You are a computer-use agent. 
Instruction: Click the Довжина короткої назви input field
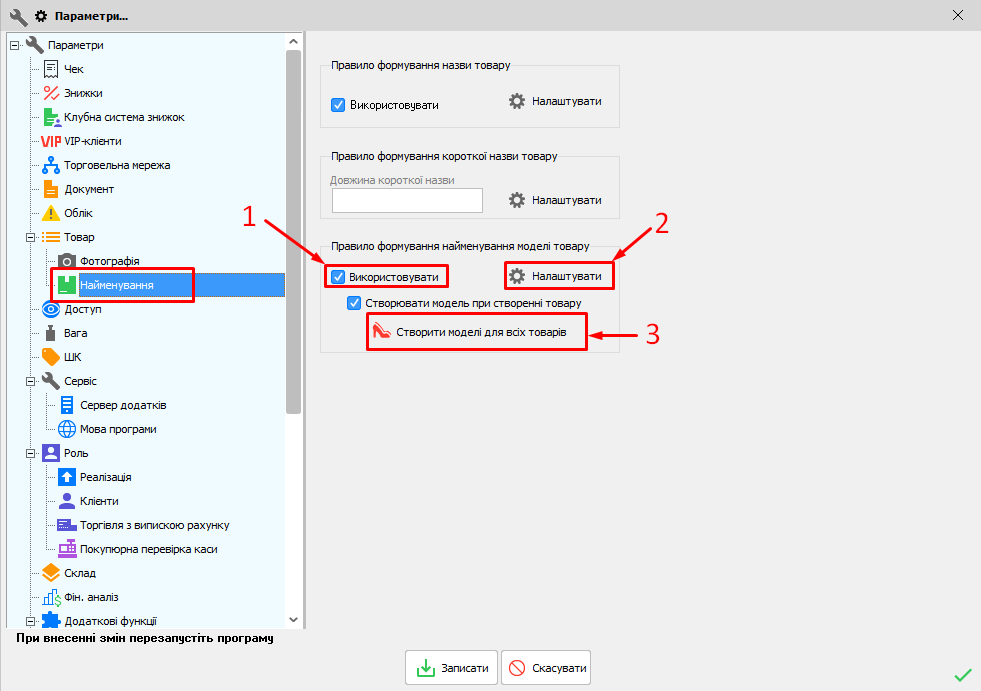(407, 200)
